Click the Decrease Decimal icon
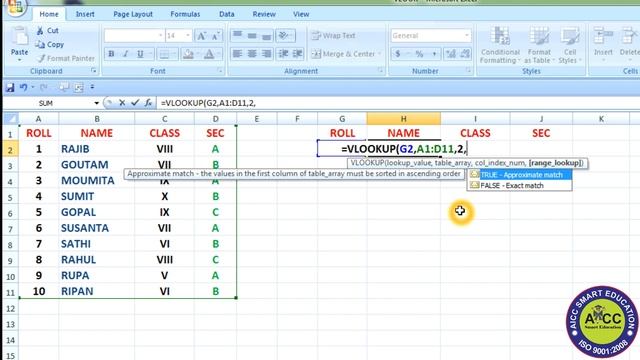This screenshot has width=640, height=360. [465, 54]
